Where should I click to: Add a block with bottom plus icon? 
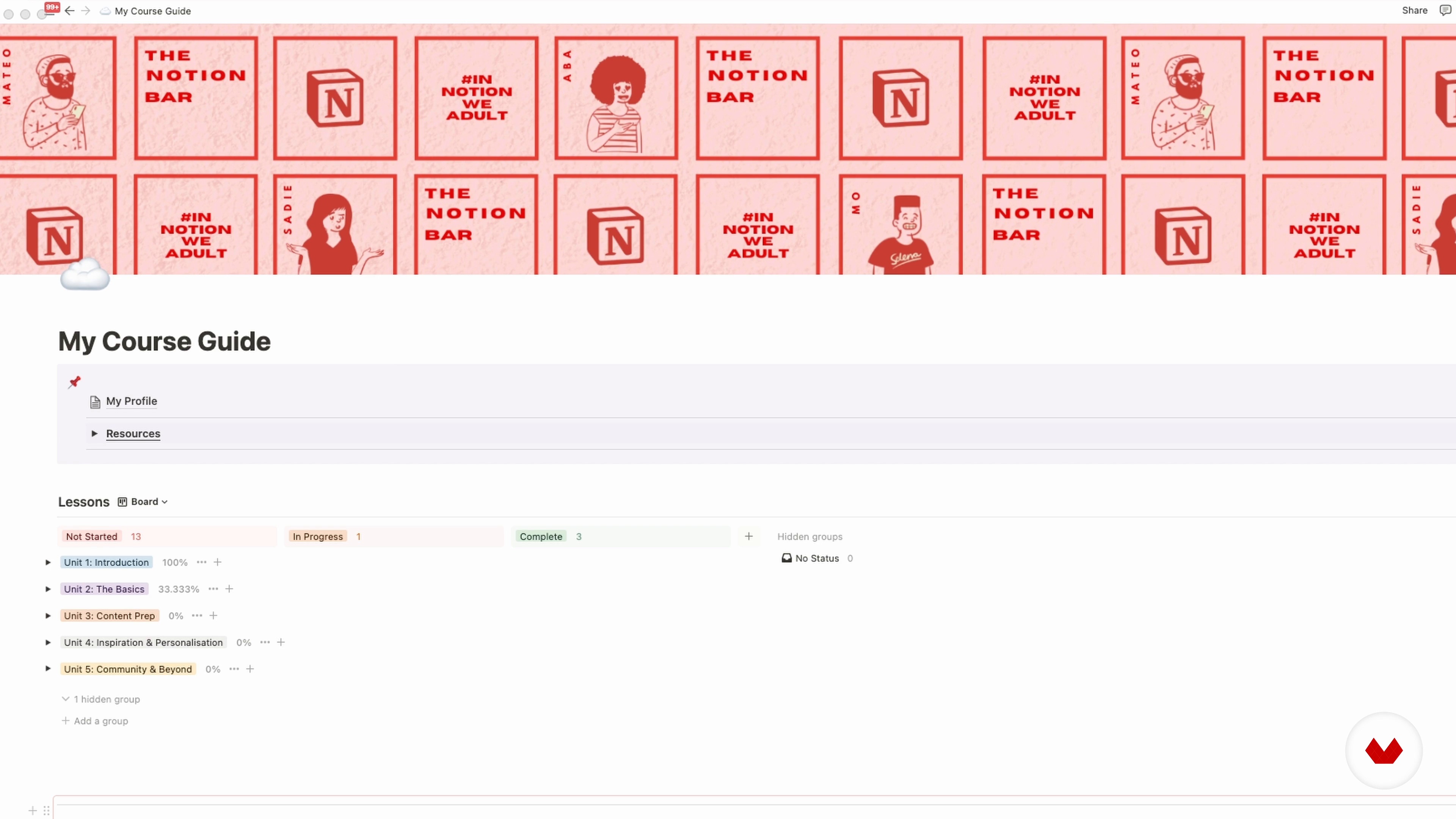tap(33, 811)
